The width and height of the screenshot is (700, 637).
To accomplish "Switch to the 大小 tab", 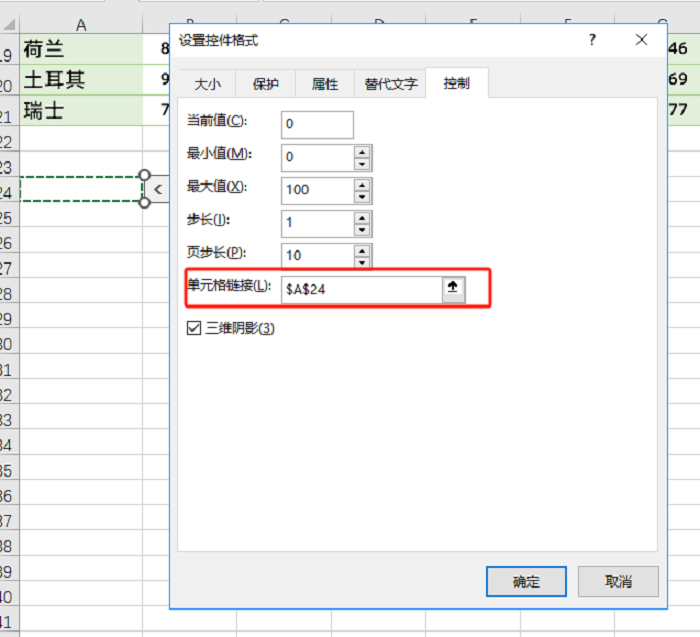I will pos(207,84).
